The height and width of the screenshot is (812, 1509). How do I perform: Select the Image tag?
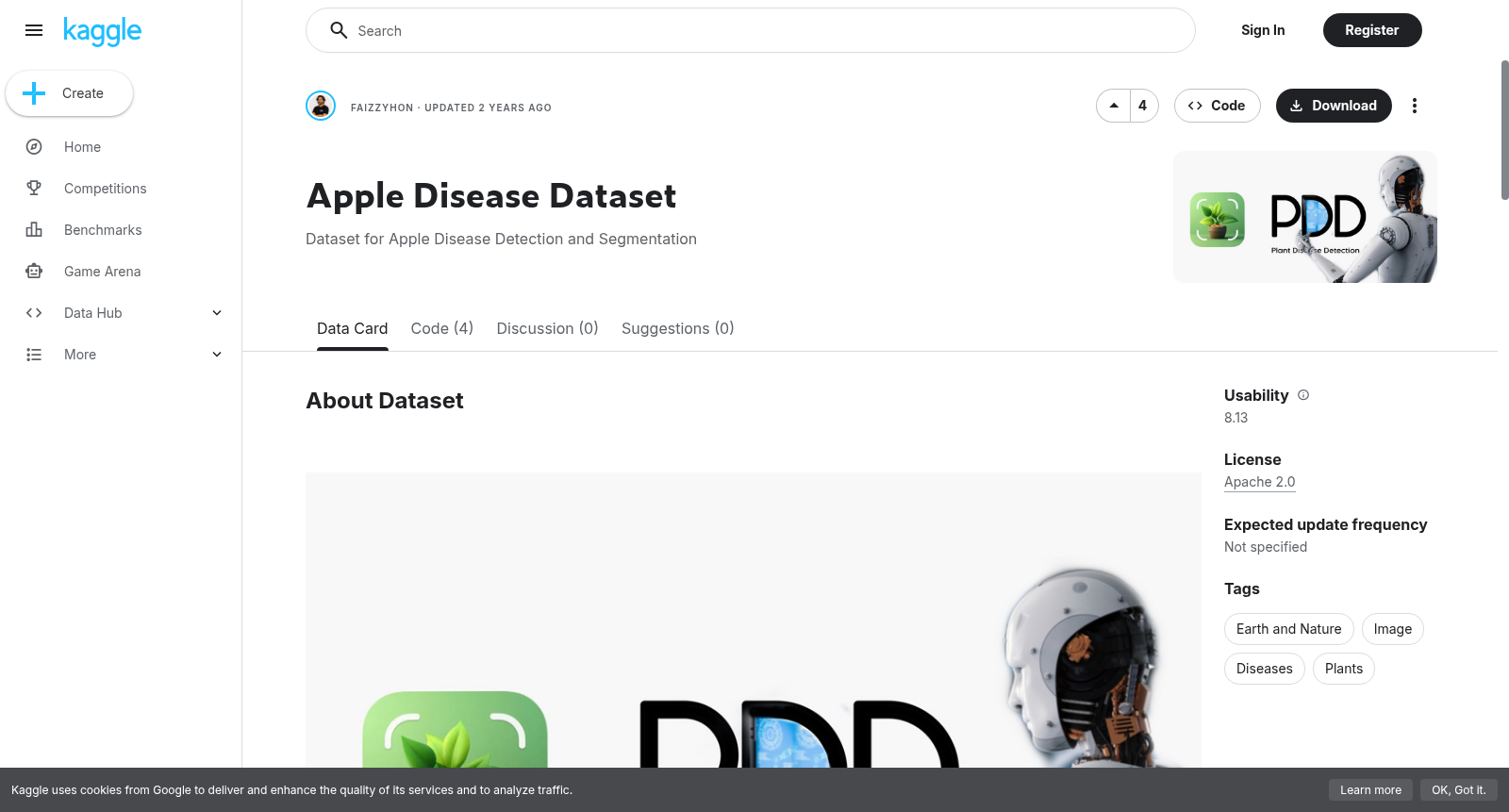[1393, 629]
